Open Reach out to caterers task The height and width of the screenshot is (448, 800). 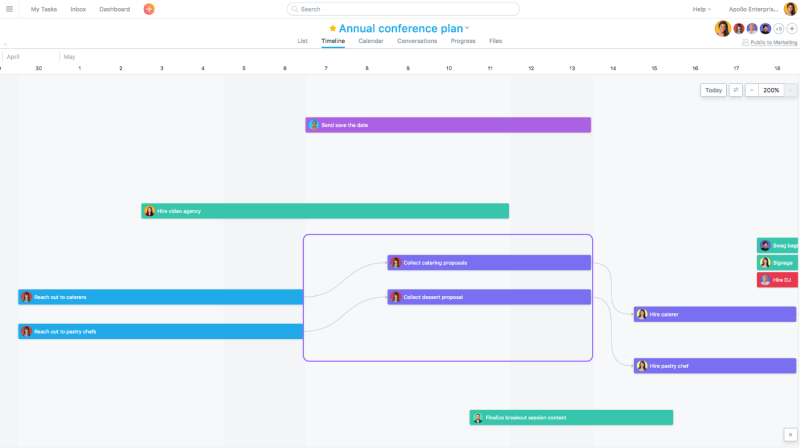(161, 297)
